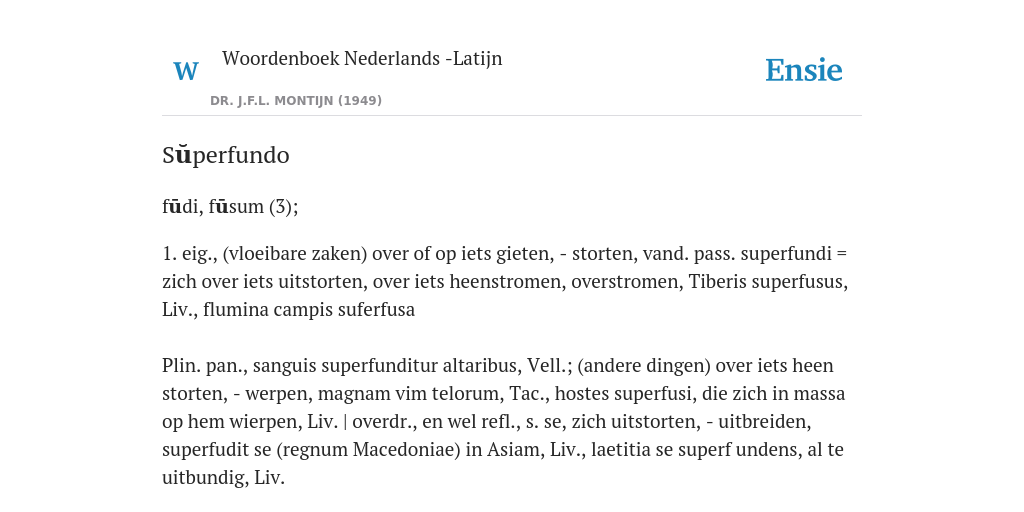
Task: Click the text fūdi, fūsum (3);
Action: pos(230,207)
